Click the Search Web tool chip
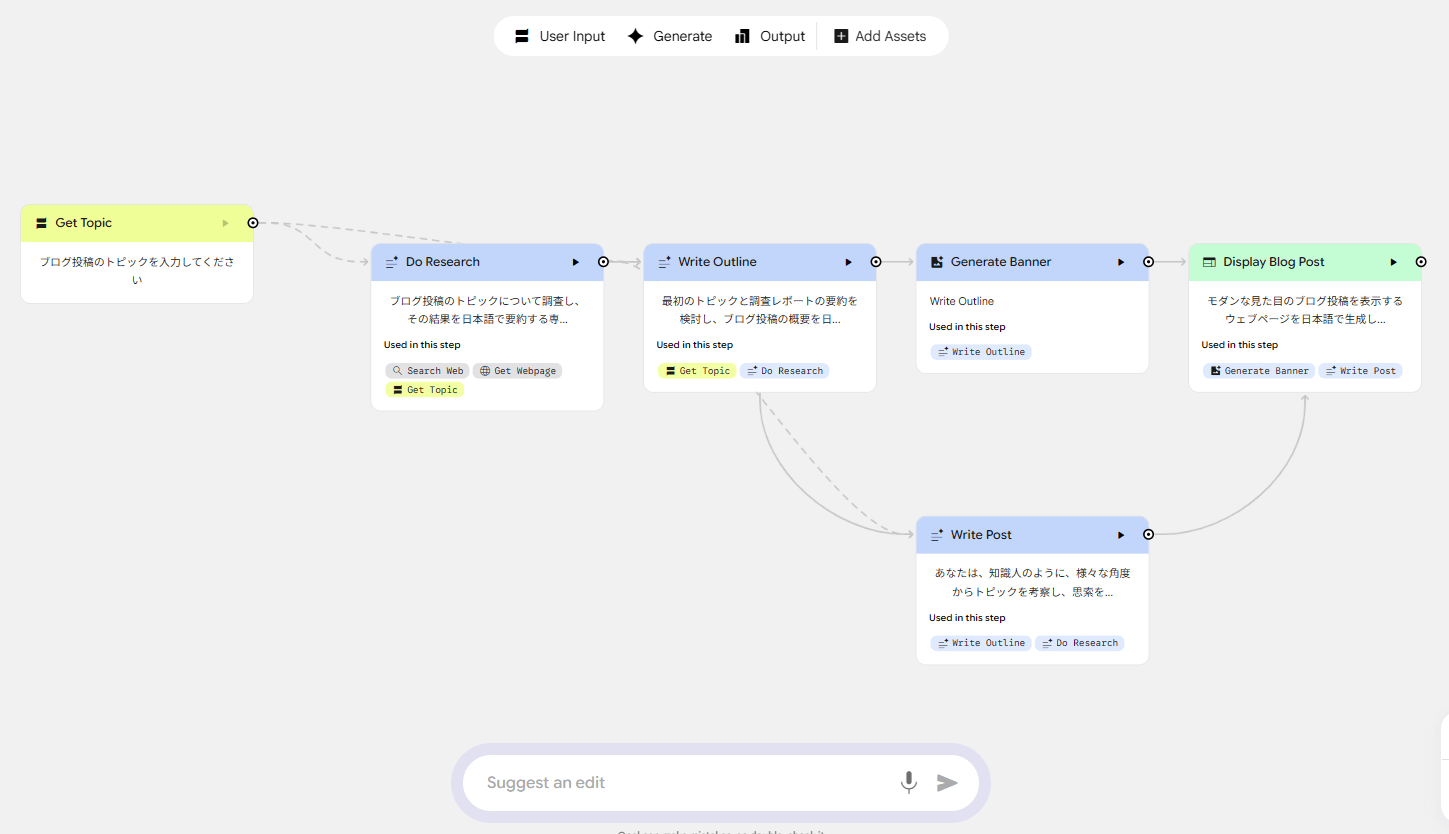The image size is (1449, 834). 427,371
